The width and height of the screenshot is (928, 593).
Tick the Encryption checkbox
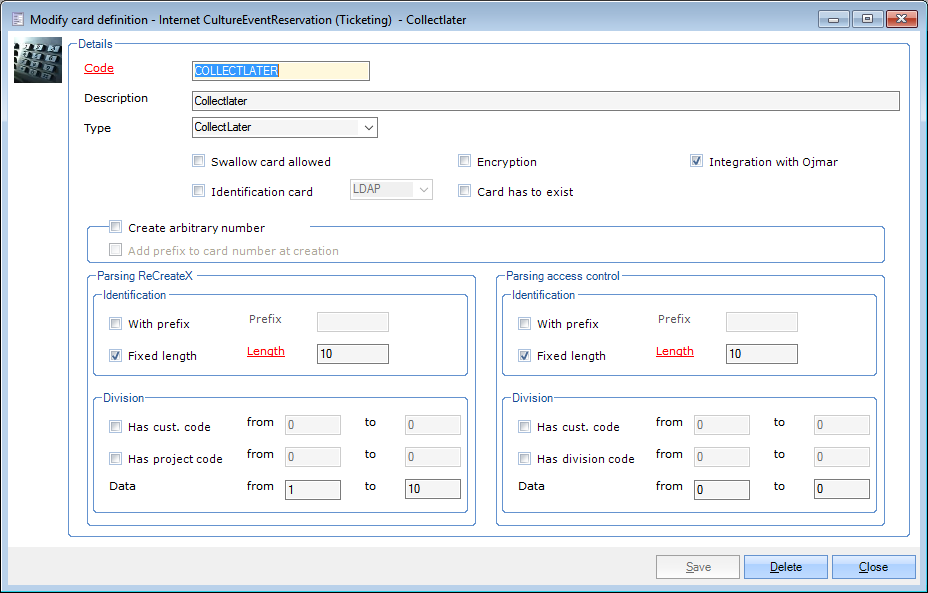(x=465, y=161)
